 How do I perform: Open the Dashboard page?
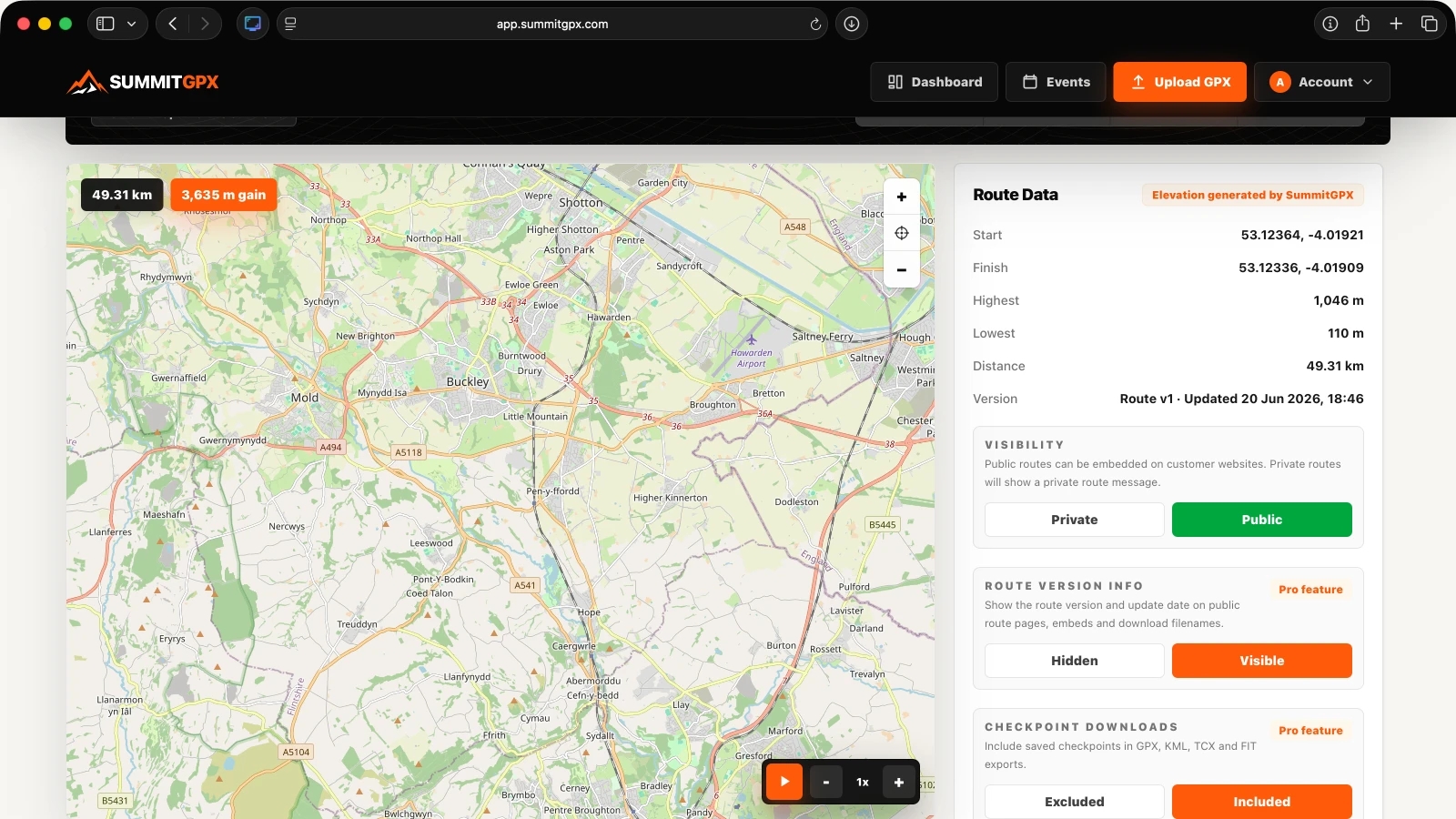point(935,82)
